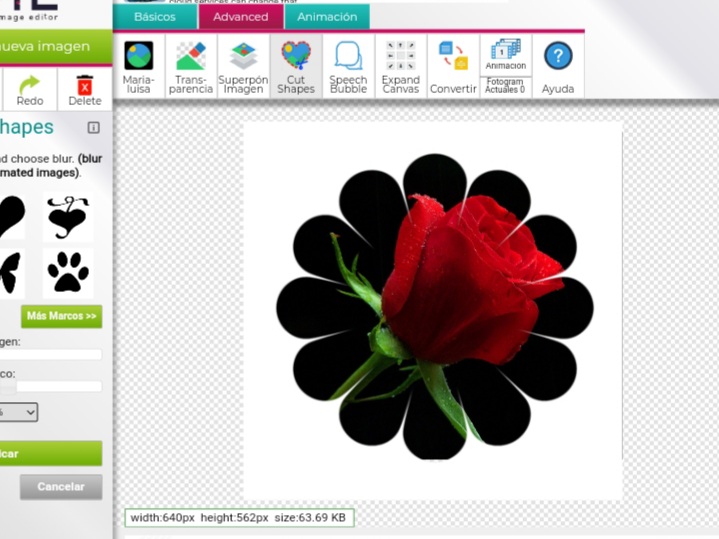Viewport: 719px width, 539px height.
Task: Open the Speech Bubble tool
Action: (348, 66)
